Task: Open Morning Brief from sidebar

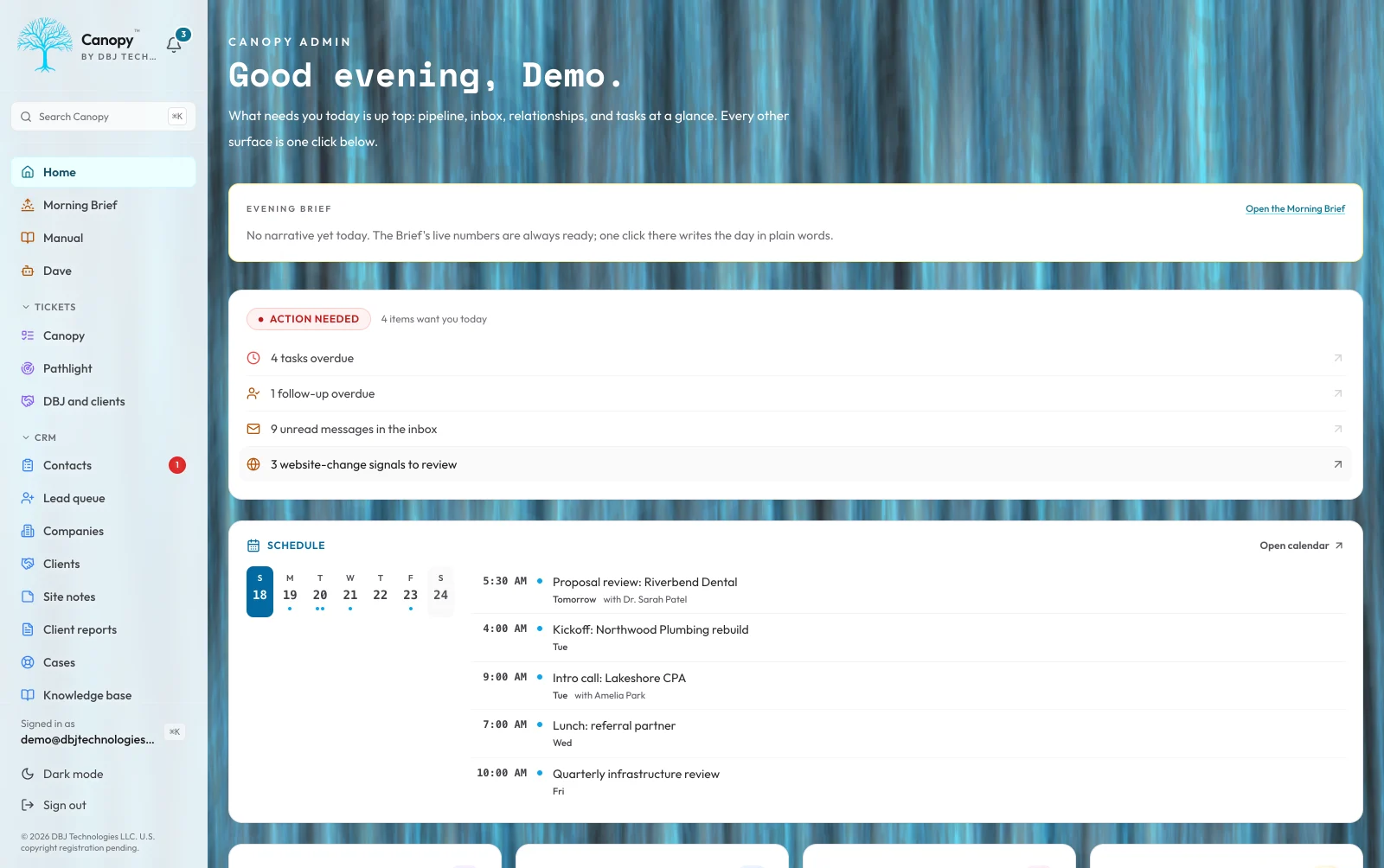Action: pos(104,205)
